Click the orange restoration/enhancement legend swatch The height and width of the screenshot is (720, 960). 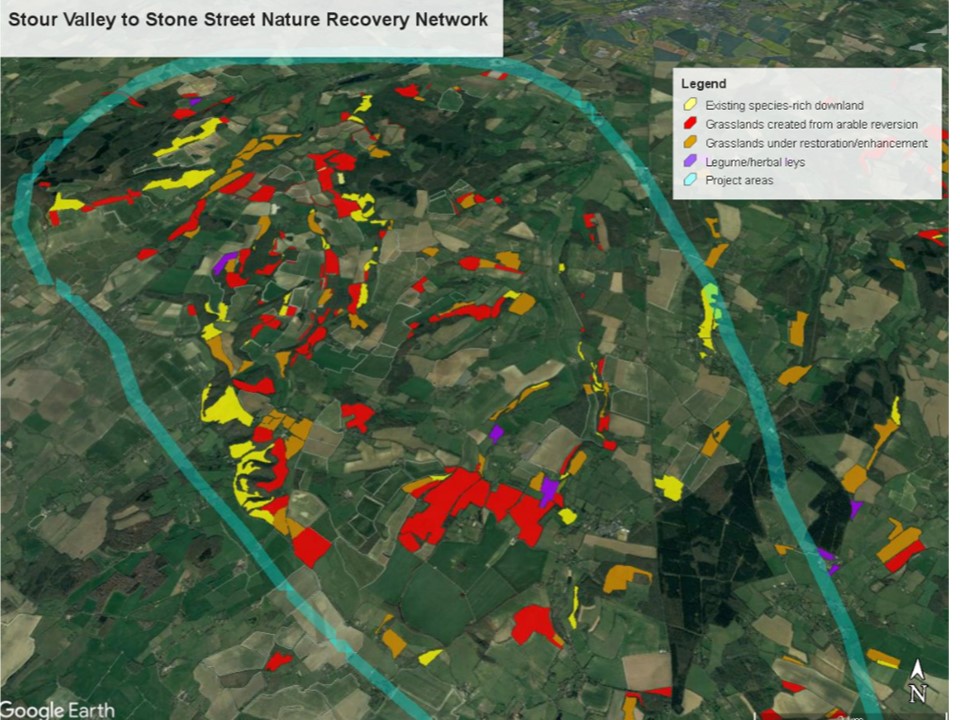tap(690, 142)
